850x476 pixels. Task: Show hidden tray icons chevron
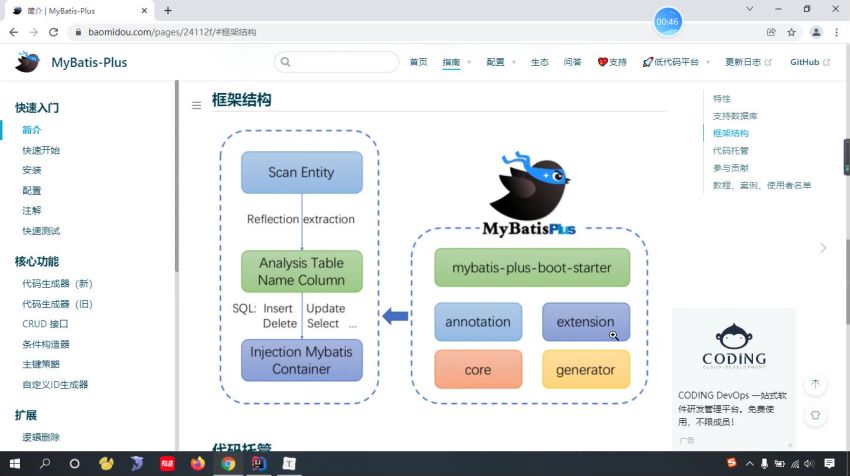tap(750, 464)
